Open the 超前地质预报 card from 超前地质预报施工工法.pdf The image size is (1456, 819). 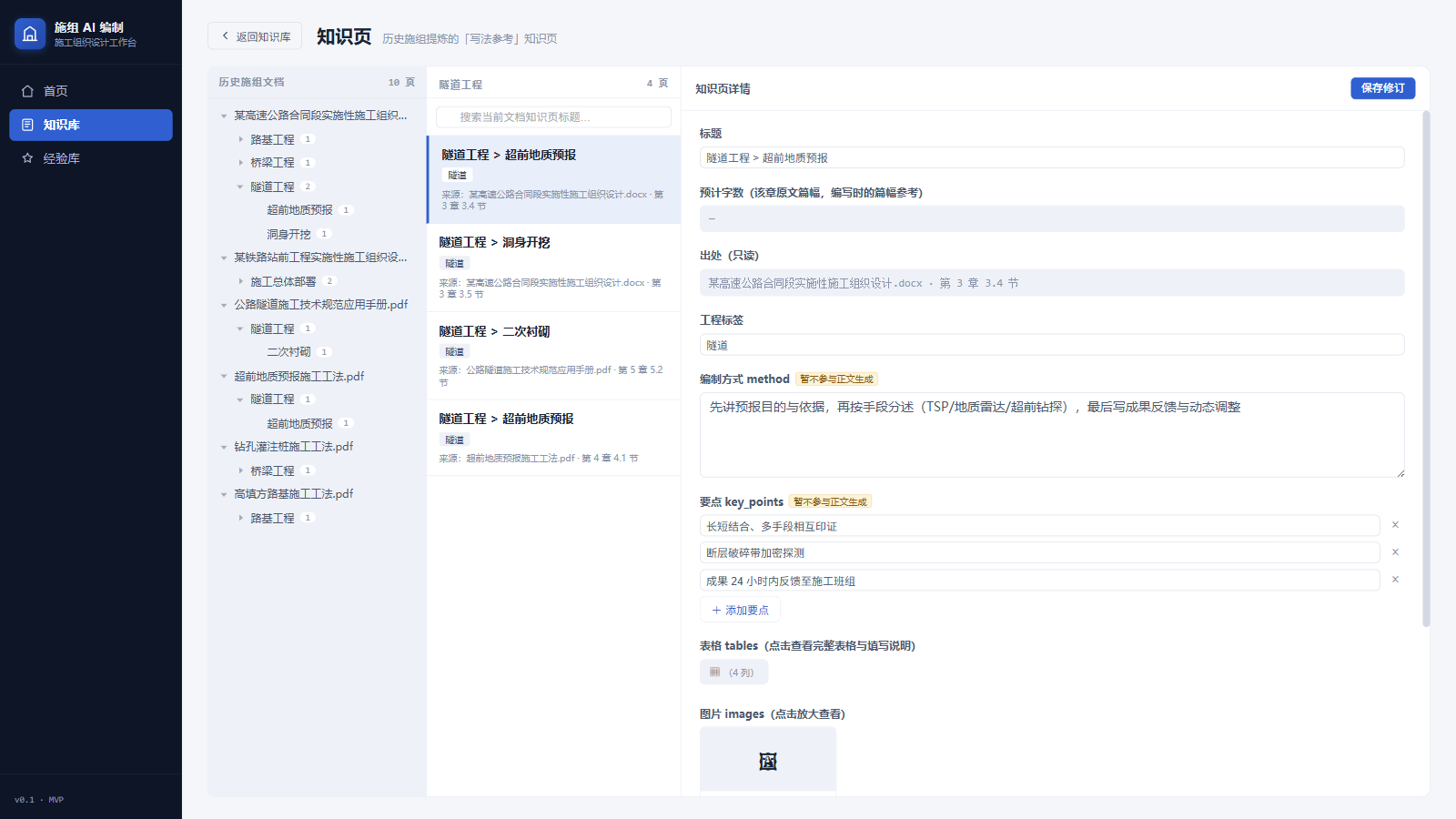coord(553,438)
